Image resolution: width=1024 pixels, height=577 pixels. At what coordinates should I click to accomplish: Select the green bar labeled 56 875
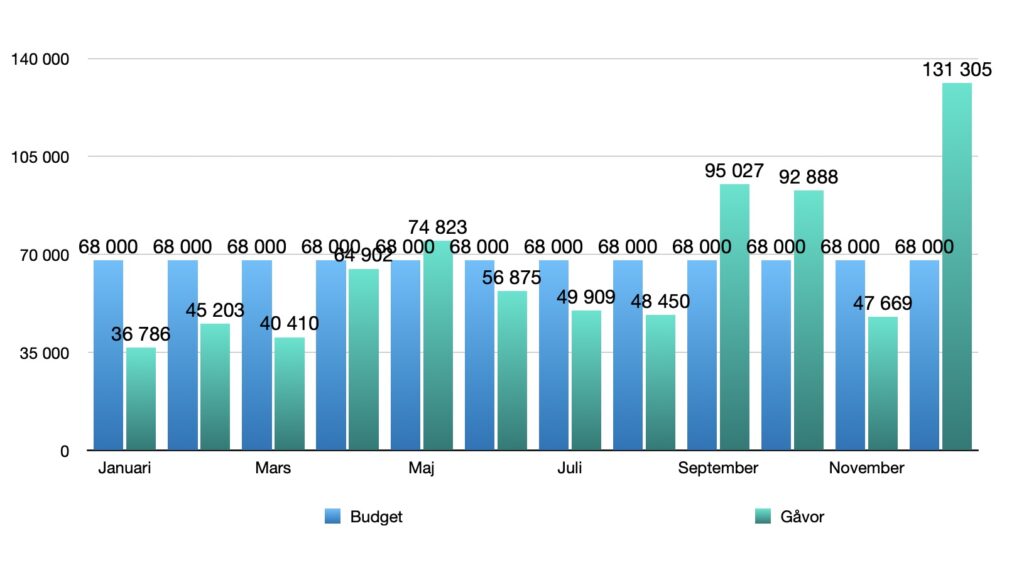pos(511,372)
